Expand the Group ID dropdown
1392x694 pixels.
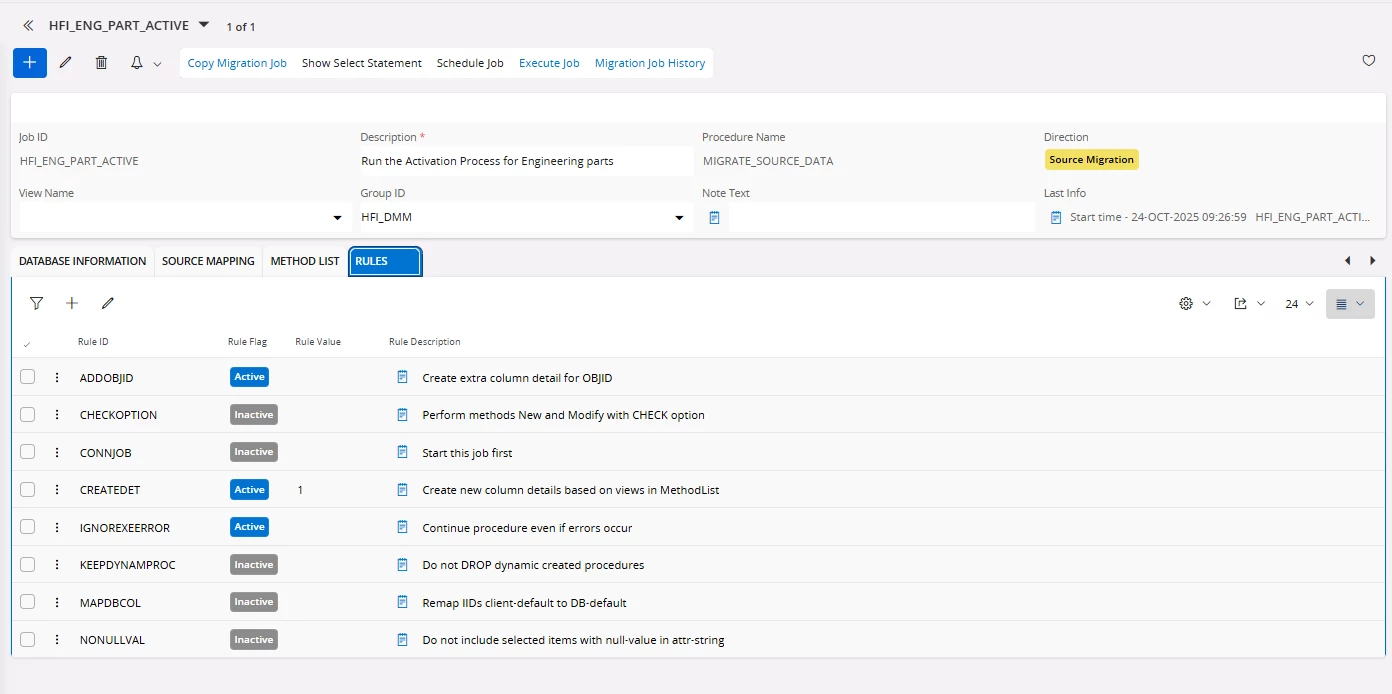tap(679, 218)
